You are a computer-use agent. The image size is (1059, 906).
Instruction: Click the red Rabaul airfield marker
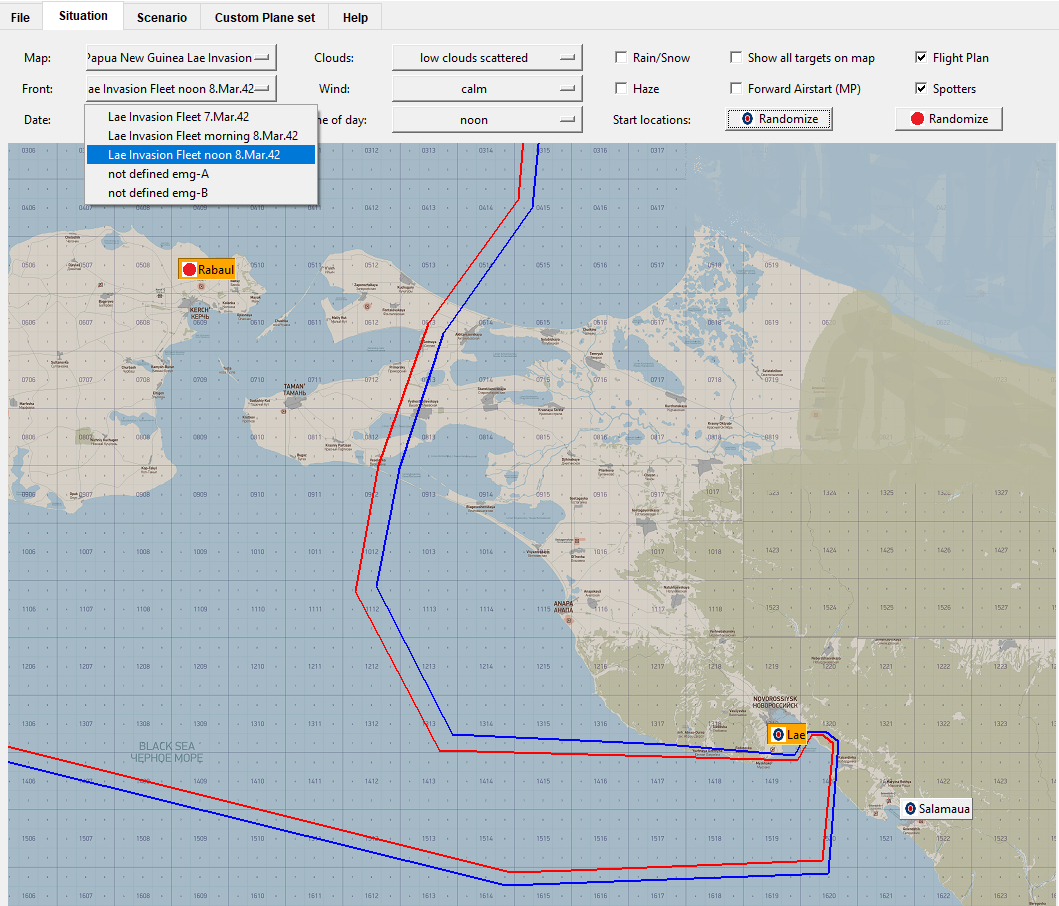(207, 270)
